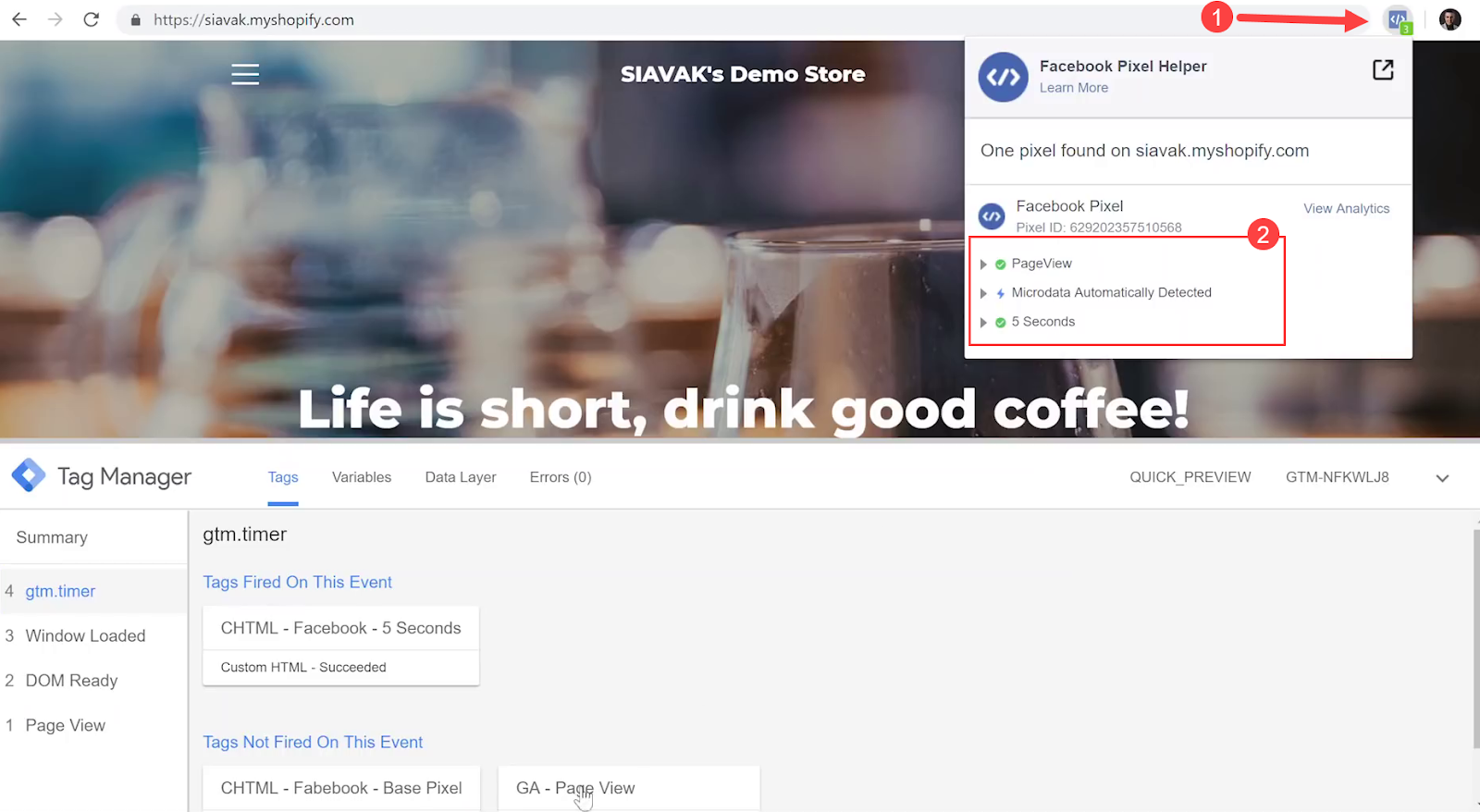Select the gtm.timer event
Image resolution: width=1480 pixels, height=812 pixels.
pos(93,591)
